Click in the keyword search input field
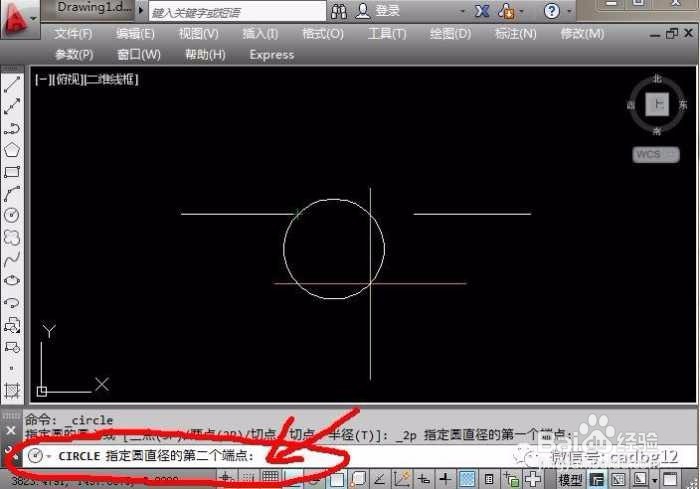The height and width of the screenshot is (489, 700). (x=237, y=12)
